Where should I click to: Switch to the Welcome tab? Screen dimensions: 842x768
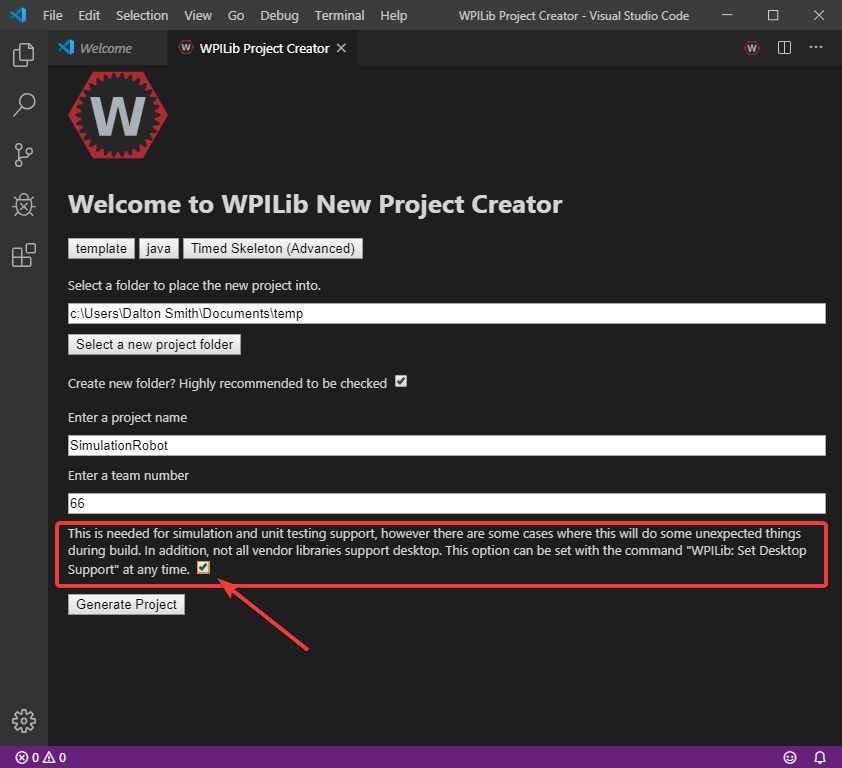(x=105, y=47)
